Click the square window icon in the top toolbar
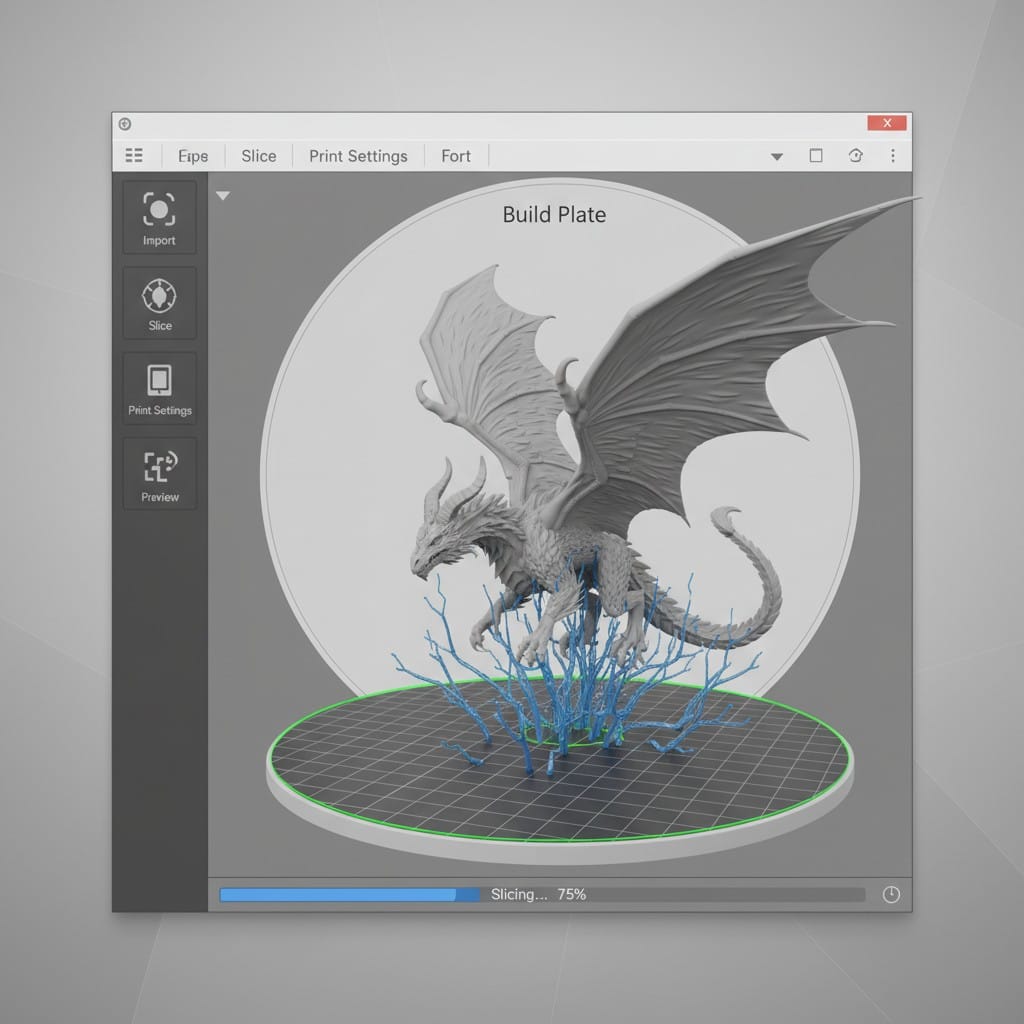 click(816, 156)
